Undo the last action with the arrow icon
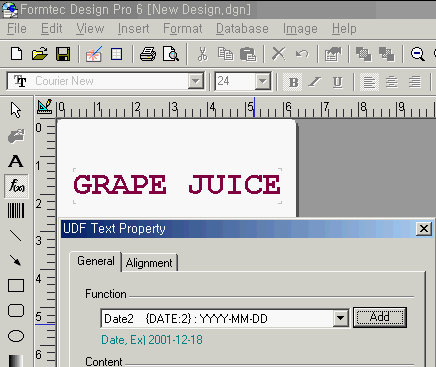 pyautogui.click(x=302, y=54)
